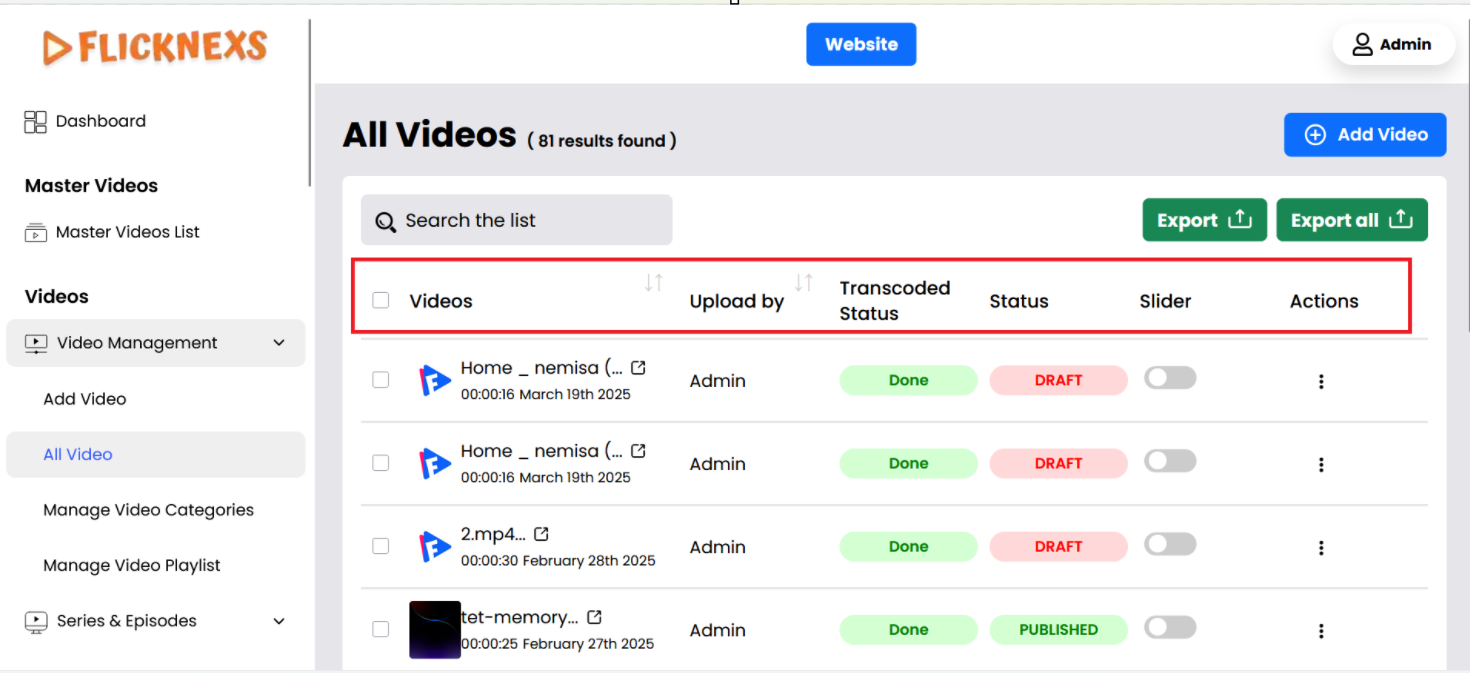Screen dimensions: 1470x673
Task: Go to Manage Video Categories
Action: pos(148,510)
